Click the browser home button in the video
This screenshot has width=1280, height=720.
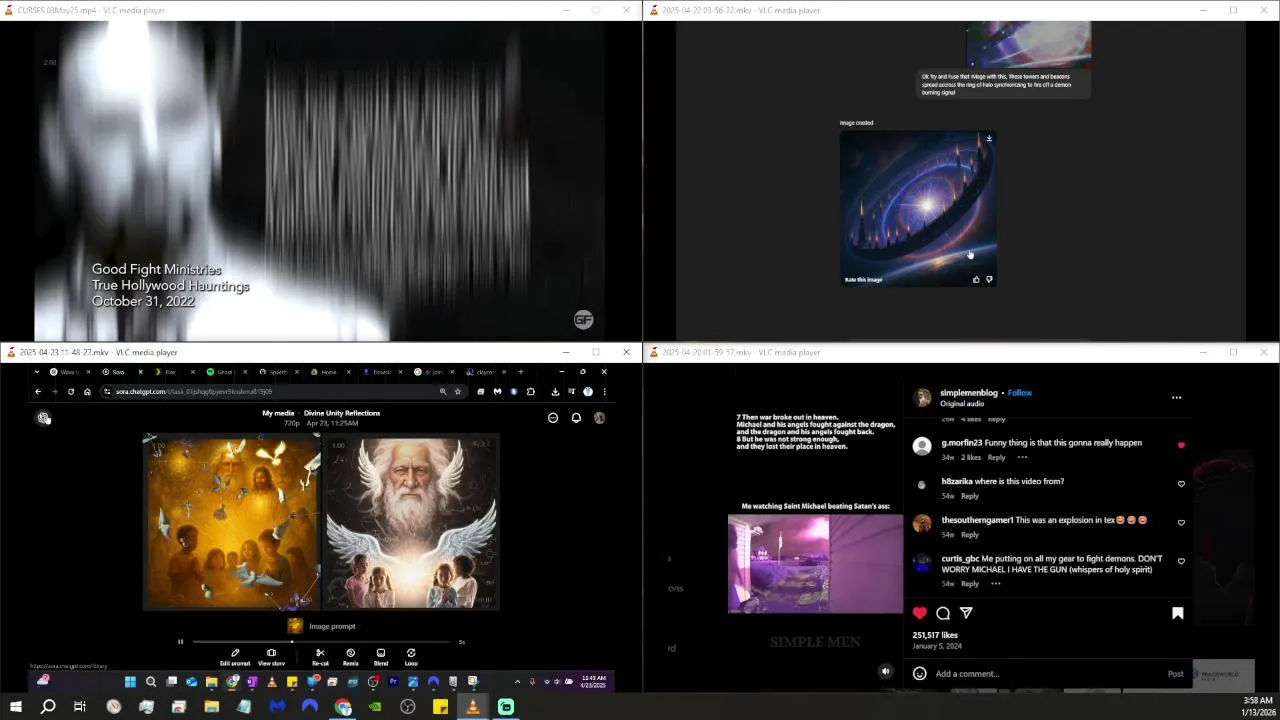87,391
